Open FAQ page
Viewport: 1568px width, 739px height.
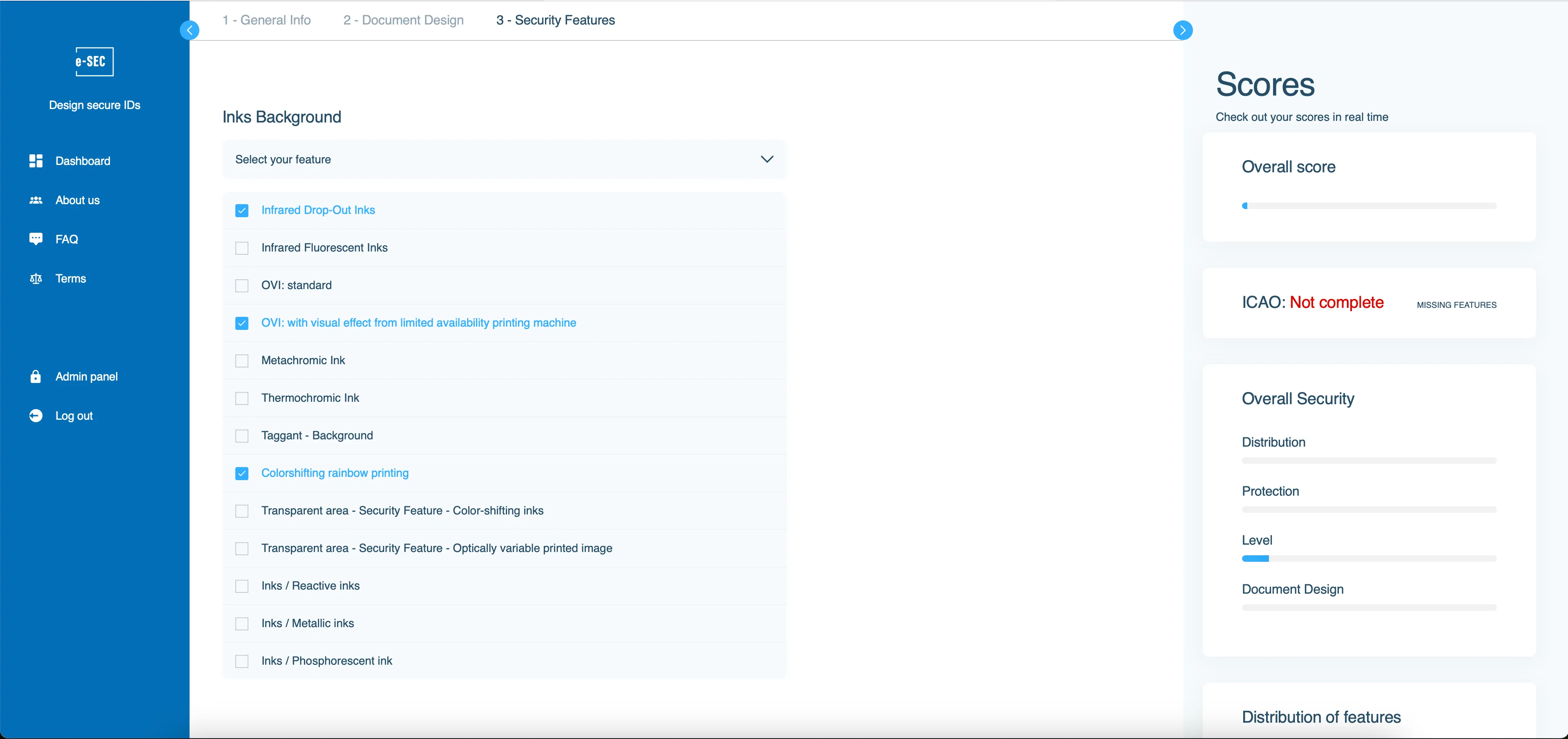pos(66,239)
